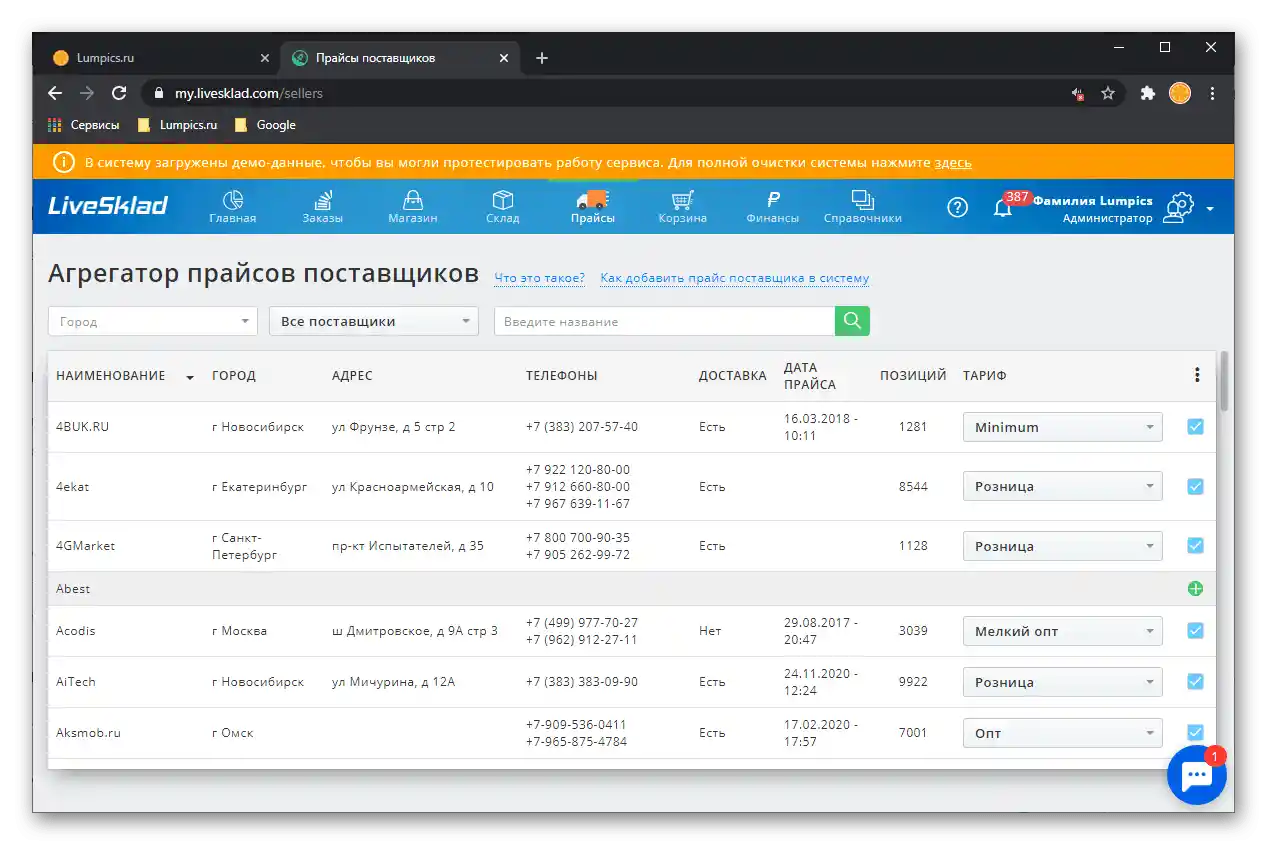This screenshot has width=1267, height=845.
Task: Open the Город filter dropdown
Action: [152, 321]
